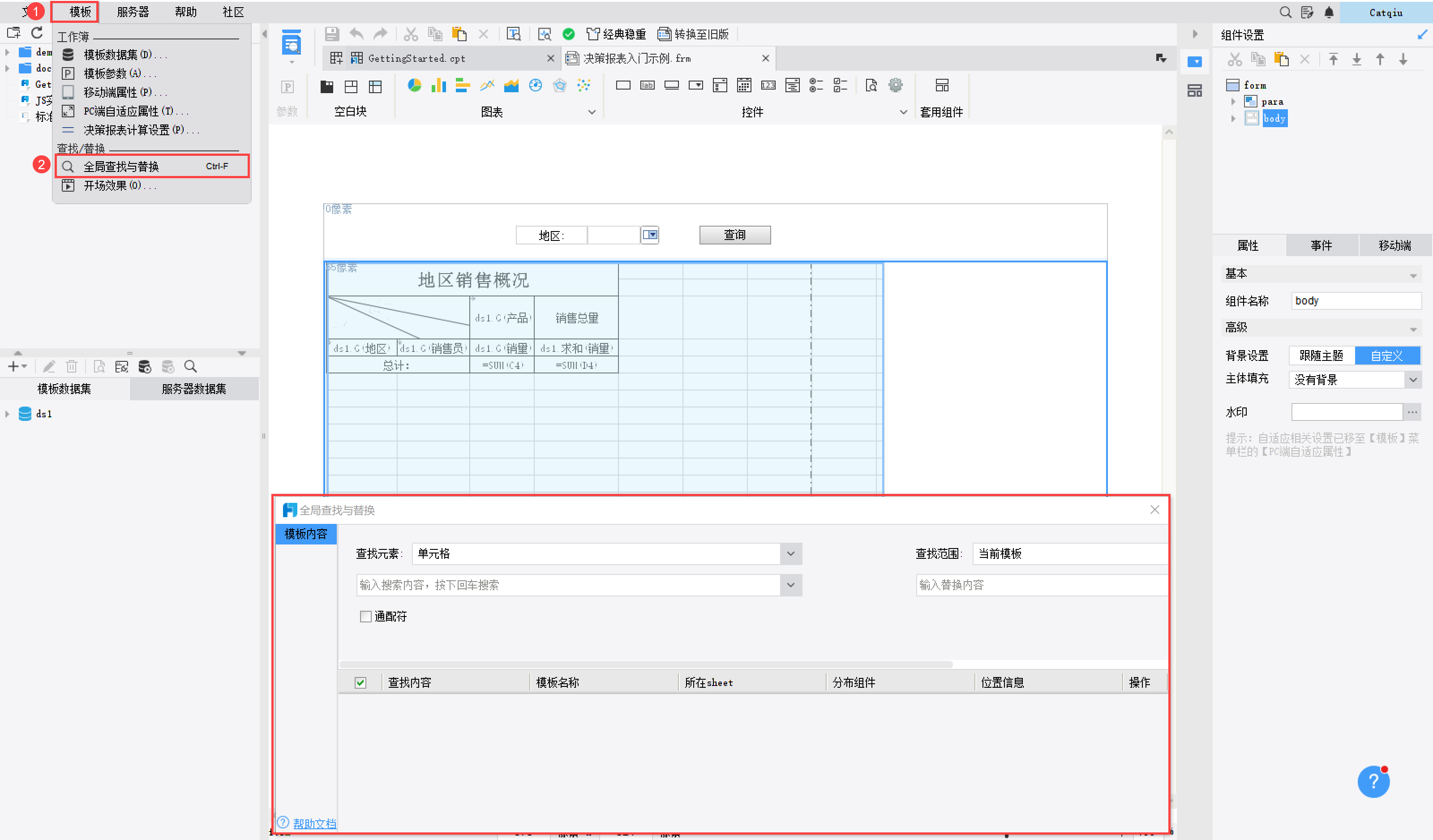Open the 查找元素 dropdown
Image resolution: width=1433 pixels, height=840 pixels.
coord(790,554)
